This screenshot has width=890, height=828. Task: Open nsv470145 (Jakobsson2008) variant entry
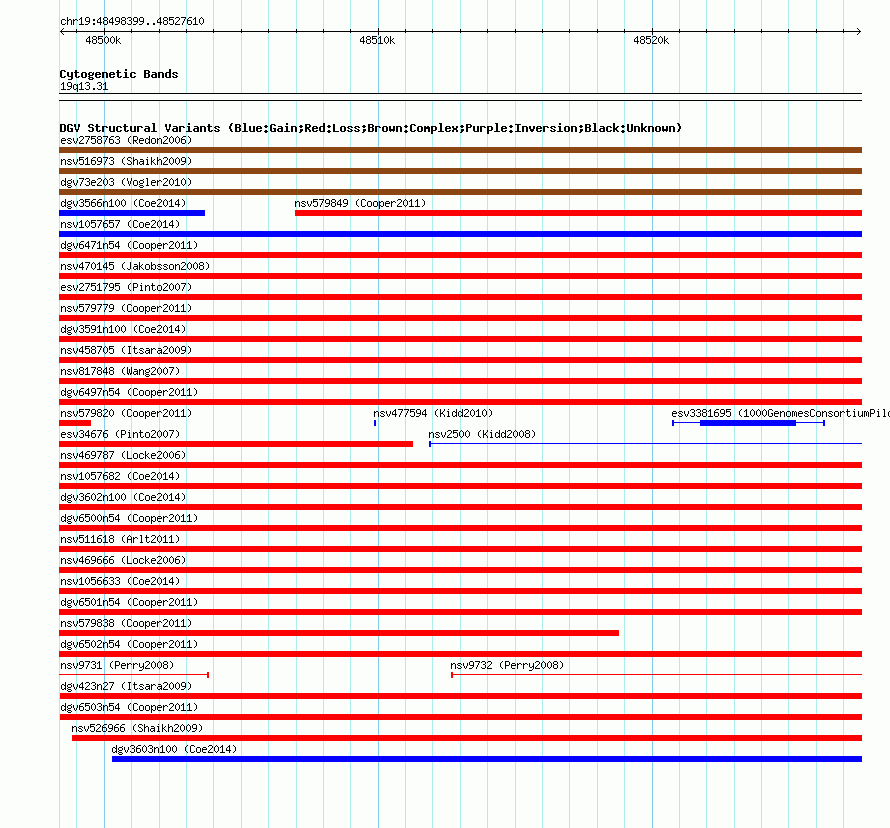click(135, 266)
